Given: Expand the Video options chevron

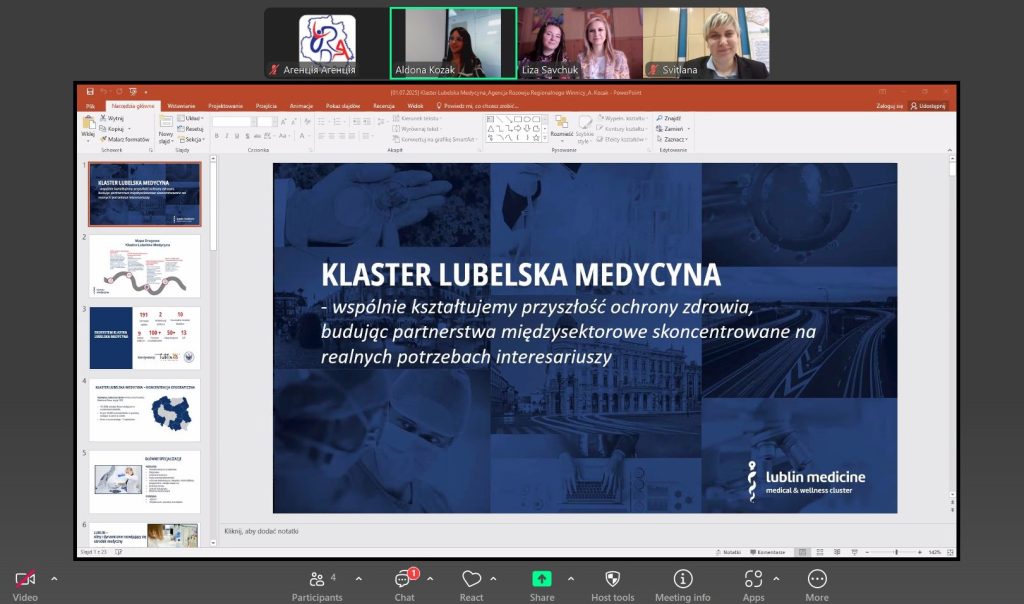Looking at the screenshot, I should [x=54, y=578].
